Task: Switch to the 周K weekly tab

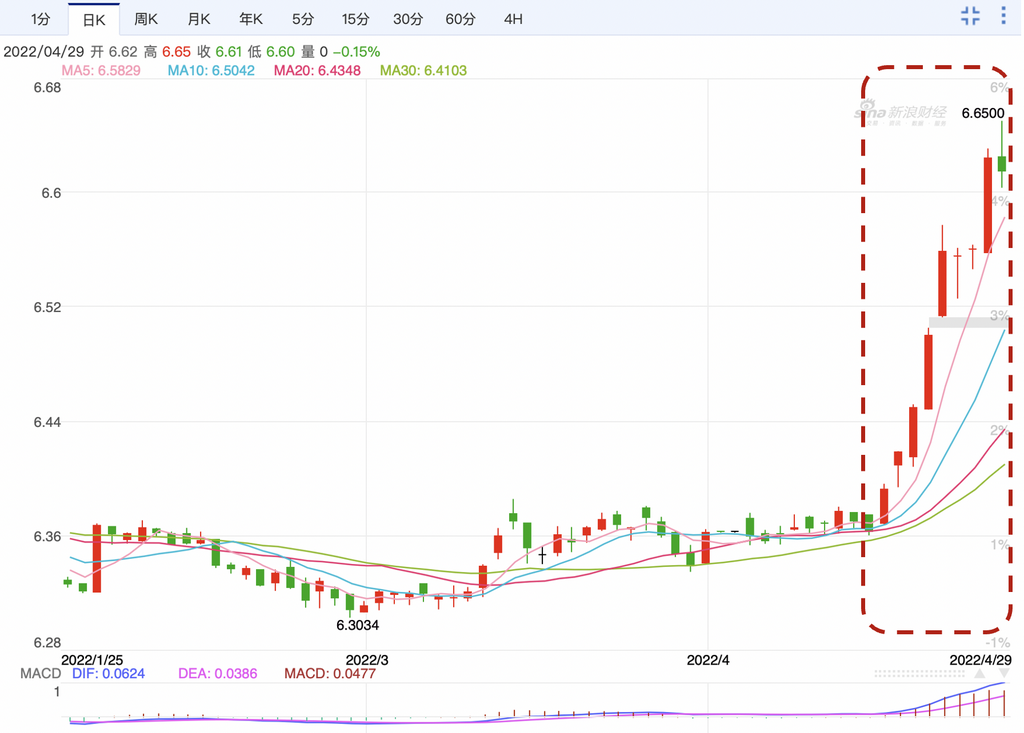Action: [x=146, y=19]
